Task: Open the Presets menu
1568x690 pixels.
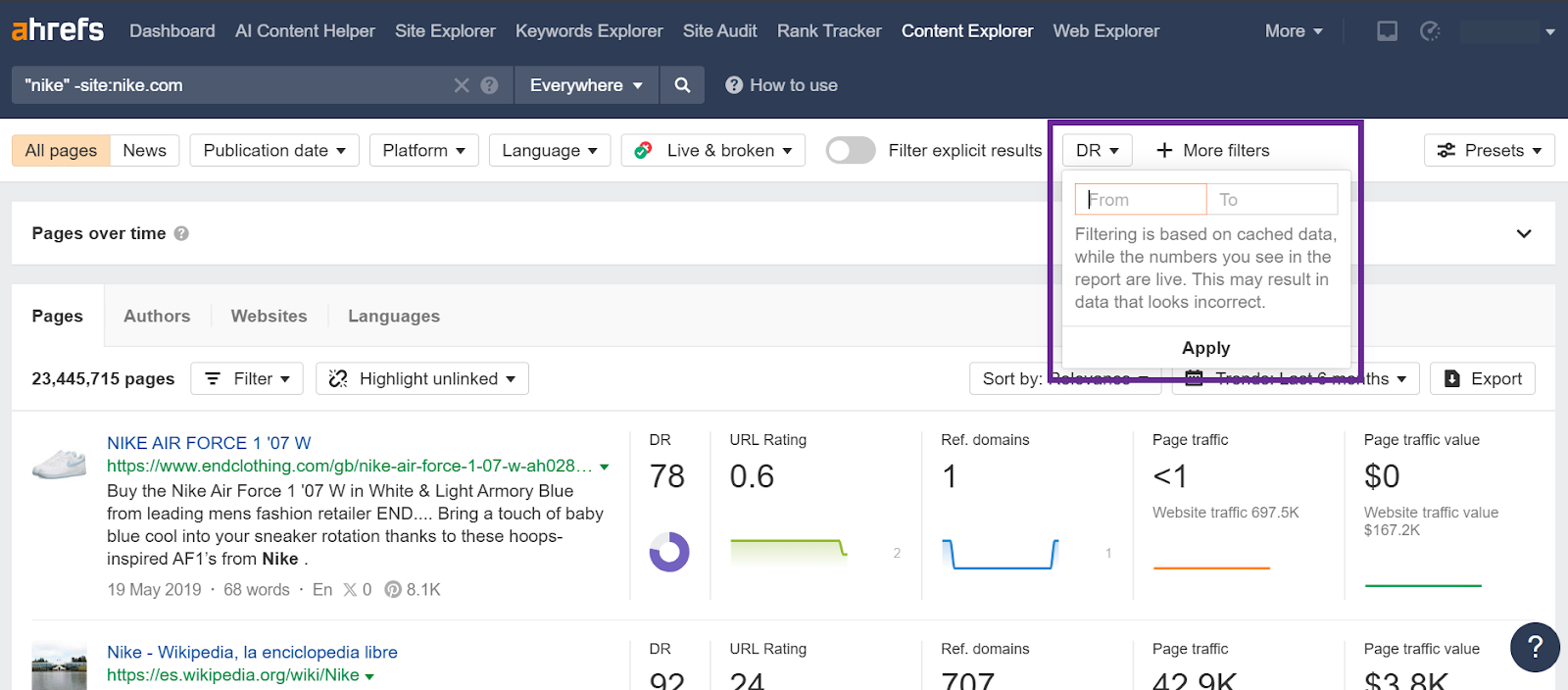Action: click(x=1490, y=150)
